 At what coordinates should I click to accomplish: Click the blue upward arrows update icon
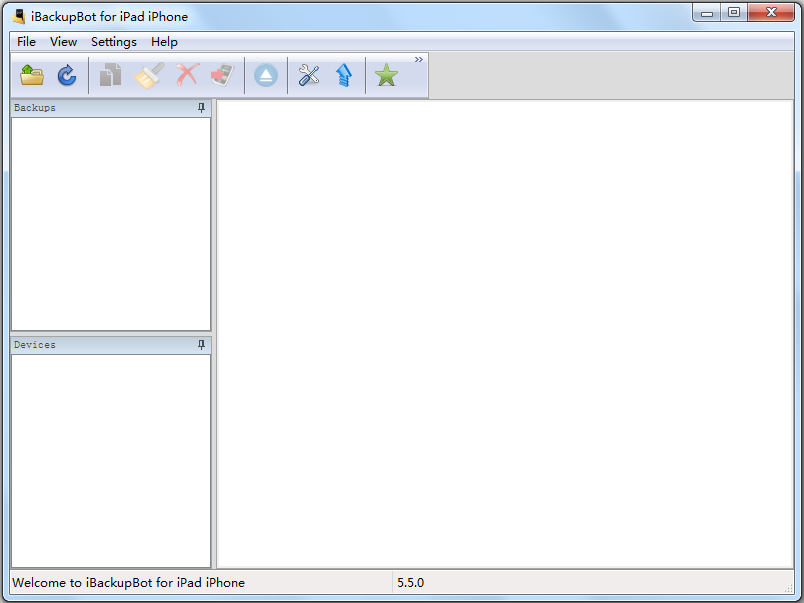(x=344, y=75)
